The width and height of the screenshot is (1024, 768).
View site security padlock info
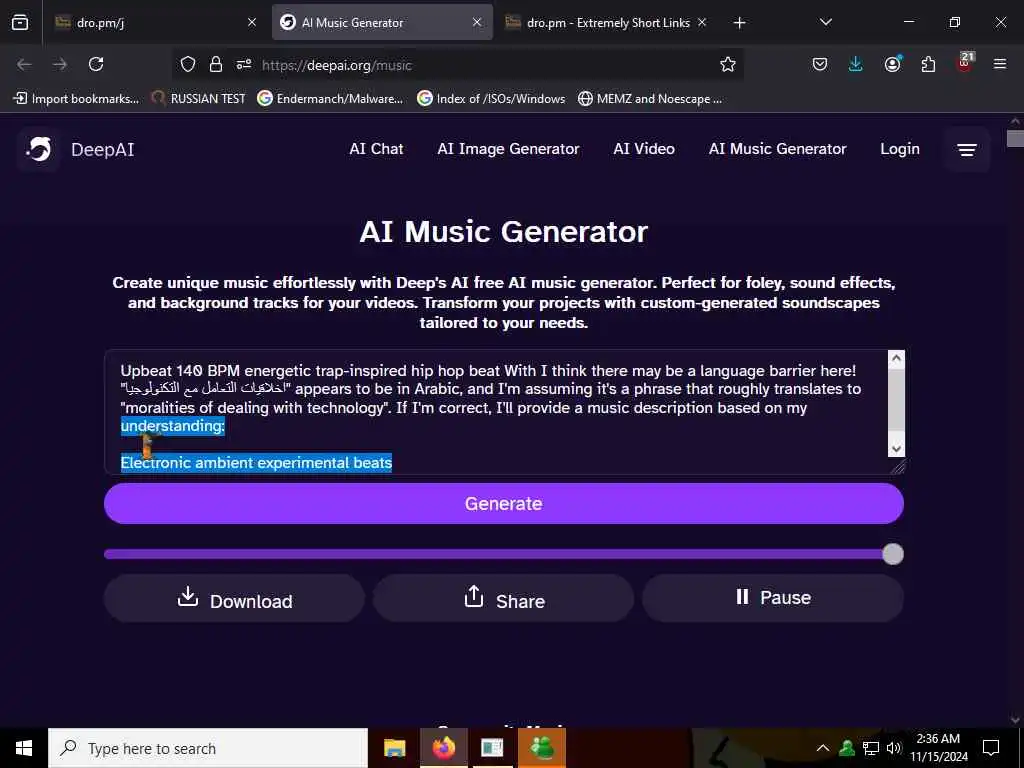coord(216,64)
